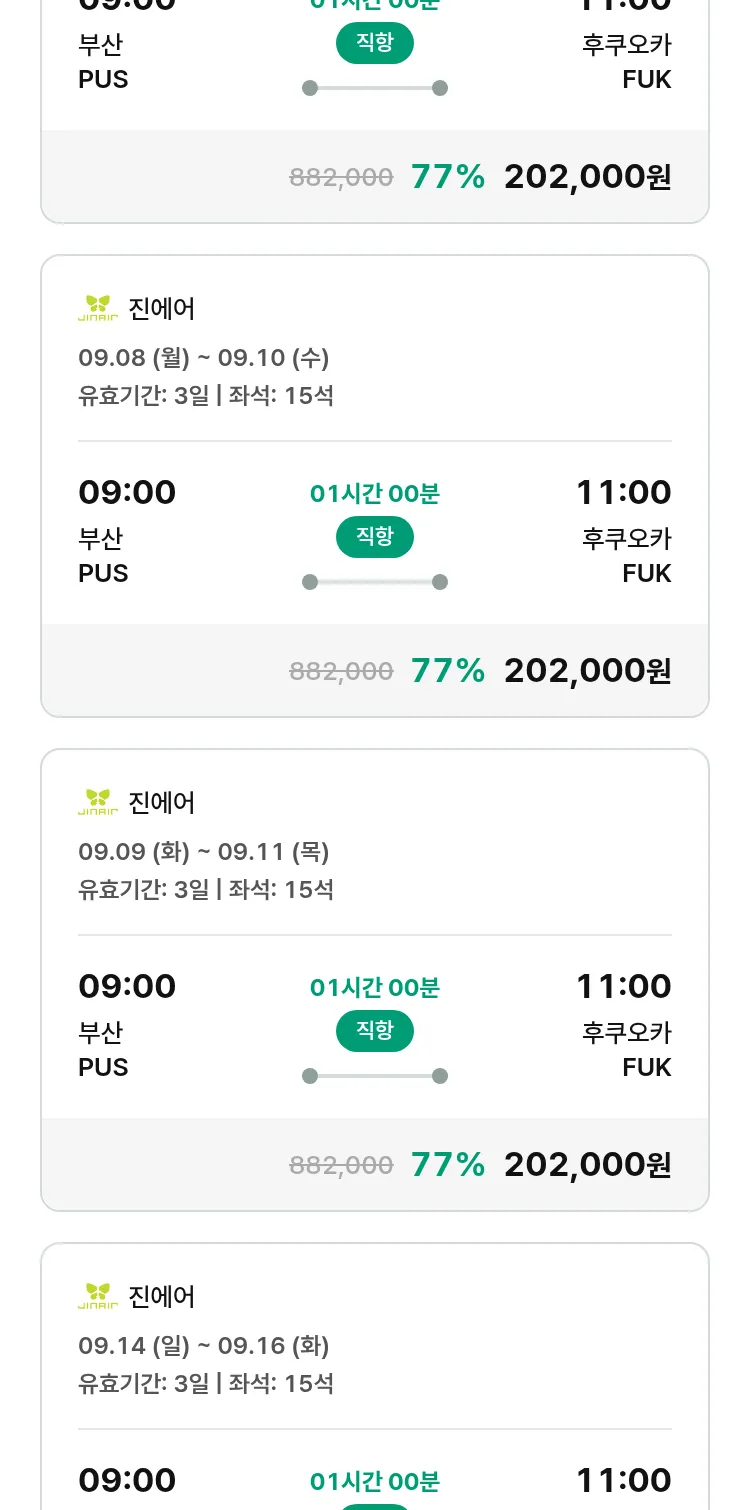Select the 202,000원 price on 09.09 flight
750x1510 pixels.
pos(587,1164)
